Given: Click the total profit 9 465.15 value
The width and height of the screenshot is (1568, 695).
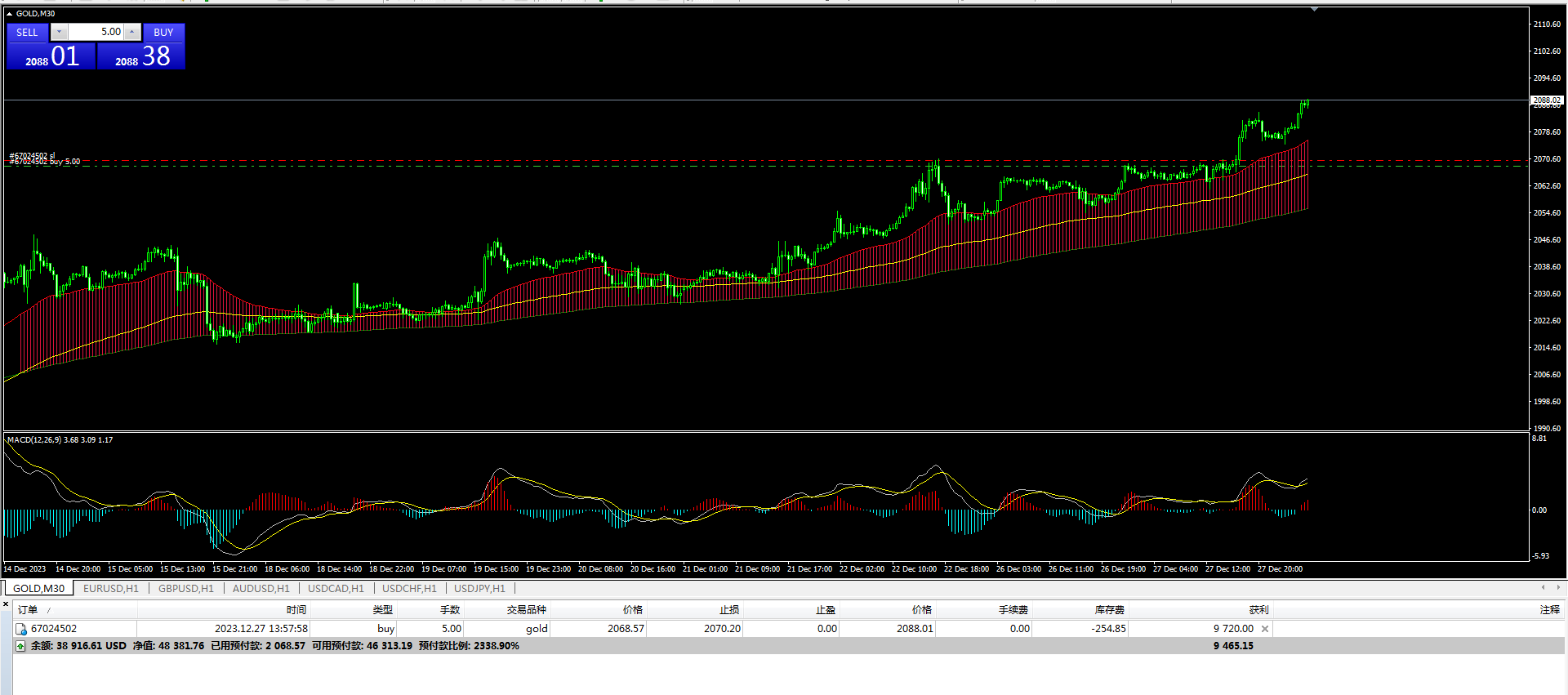Looking at the screenshot, I should coord(1233,646).
